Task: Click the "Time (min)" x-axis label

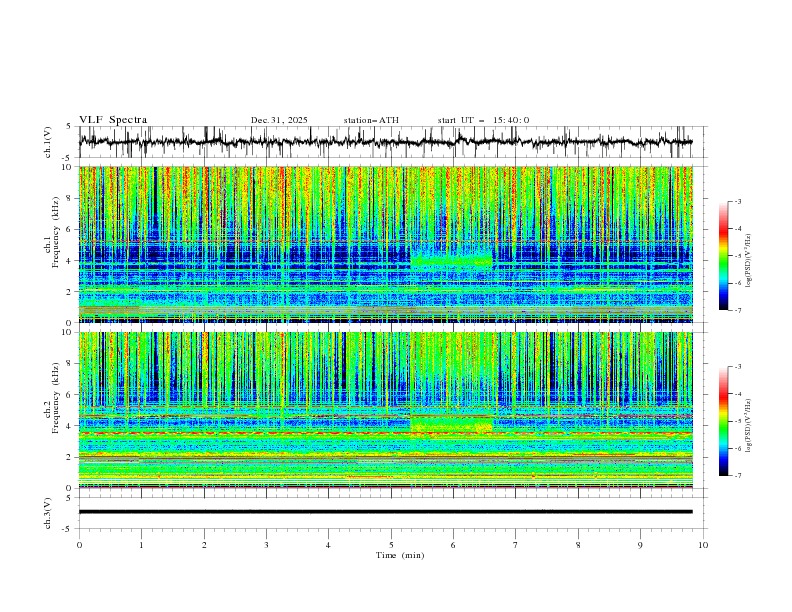Action: (x=400, y=555)
